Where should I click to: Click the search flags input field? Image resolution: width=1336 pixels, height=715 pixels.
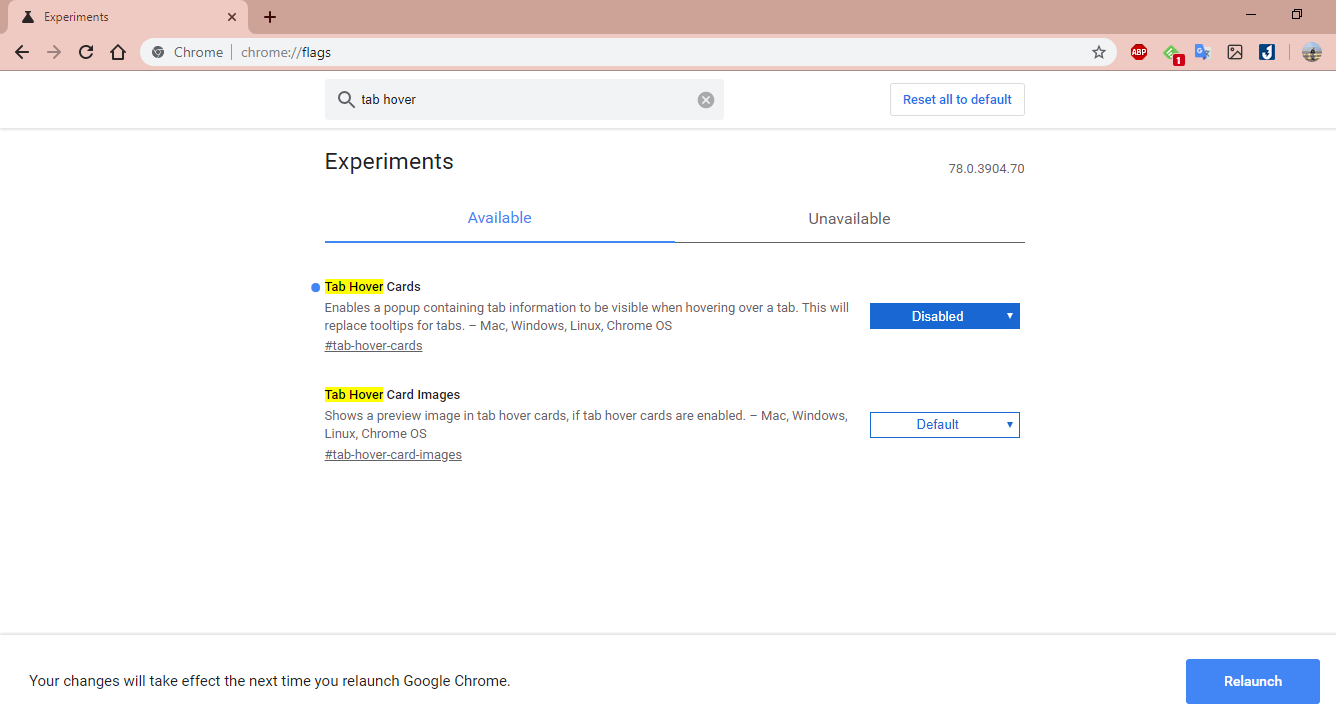coord(524,100)
